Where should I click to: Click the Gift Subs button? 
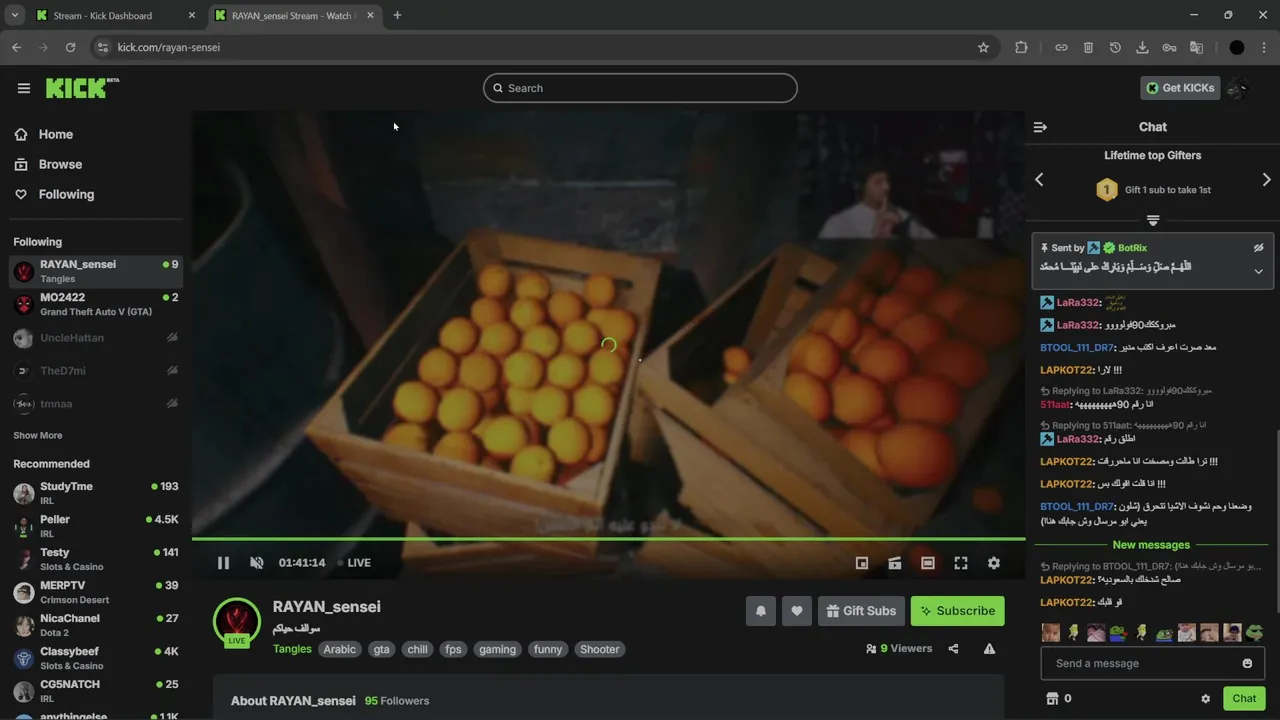click(x=861, y=611)
